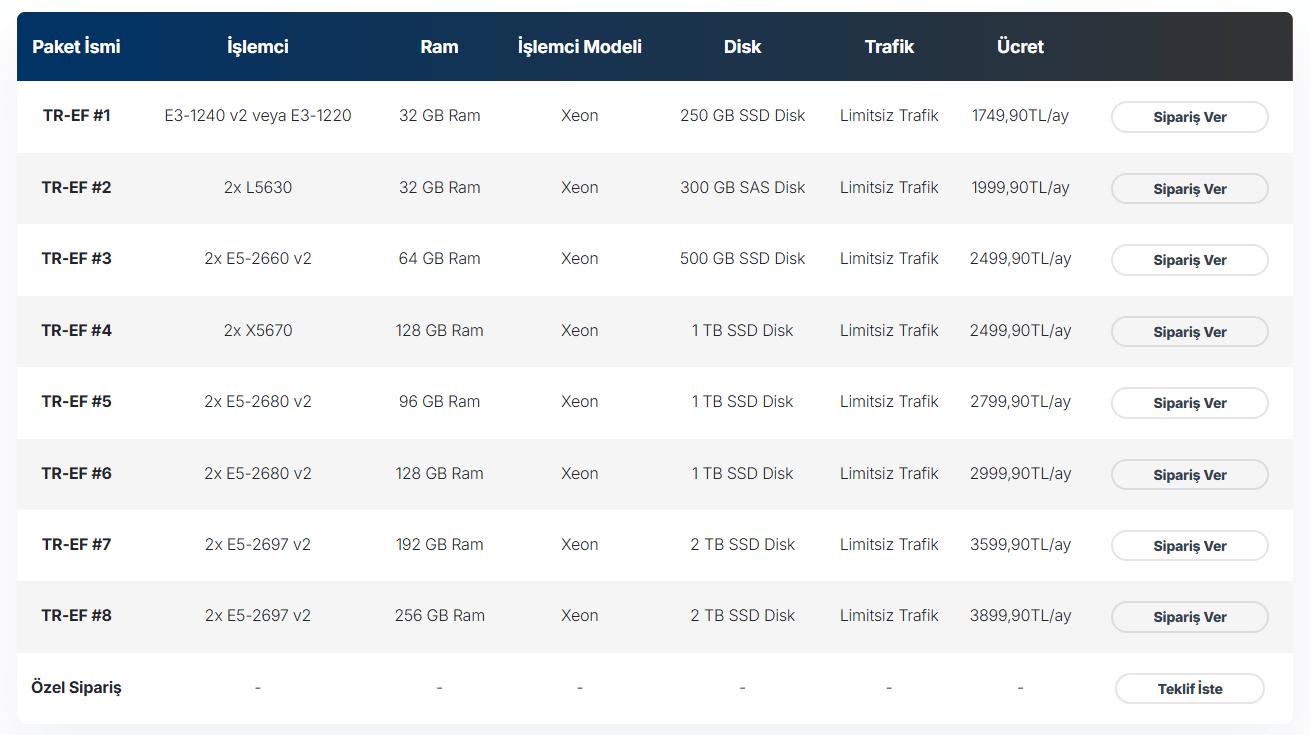This screenshot has height=735, width=1310.
Task: Click the Teklif İste button
Action: pyautogui.click(x=1189, y=689)
